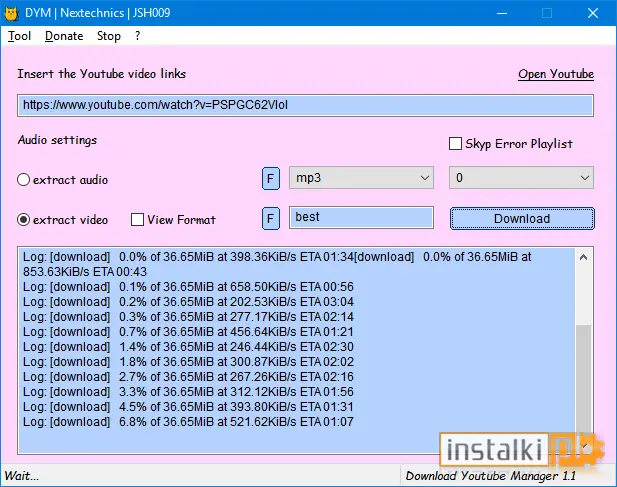Click log line showing 3.3% ETA 01:56
The image size is (617, 487).
coord(188,392)
